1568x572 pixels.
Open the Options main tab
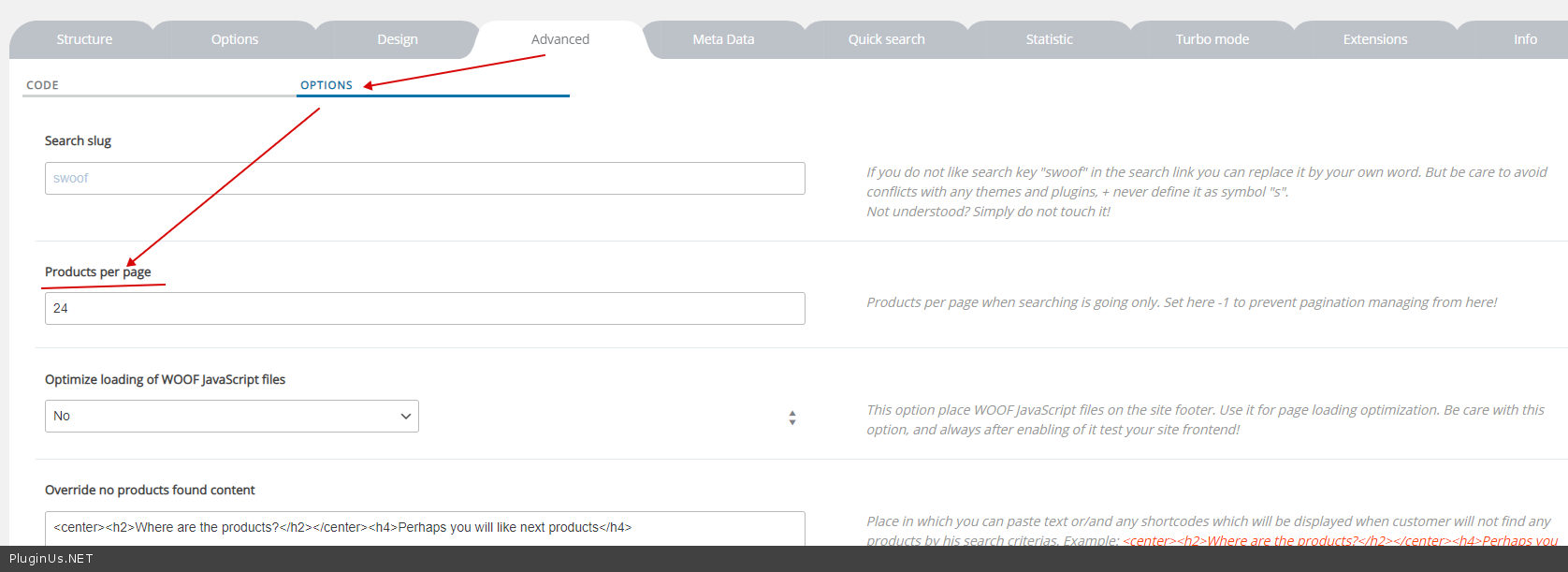(234, 39)
